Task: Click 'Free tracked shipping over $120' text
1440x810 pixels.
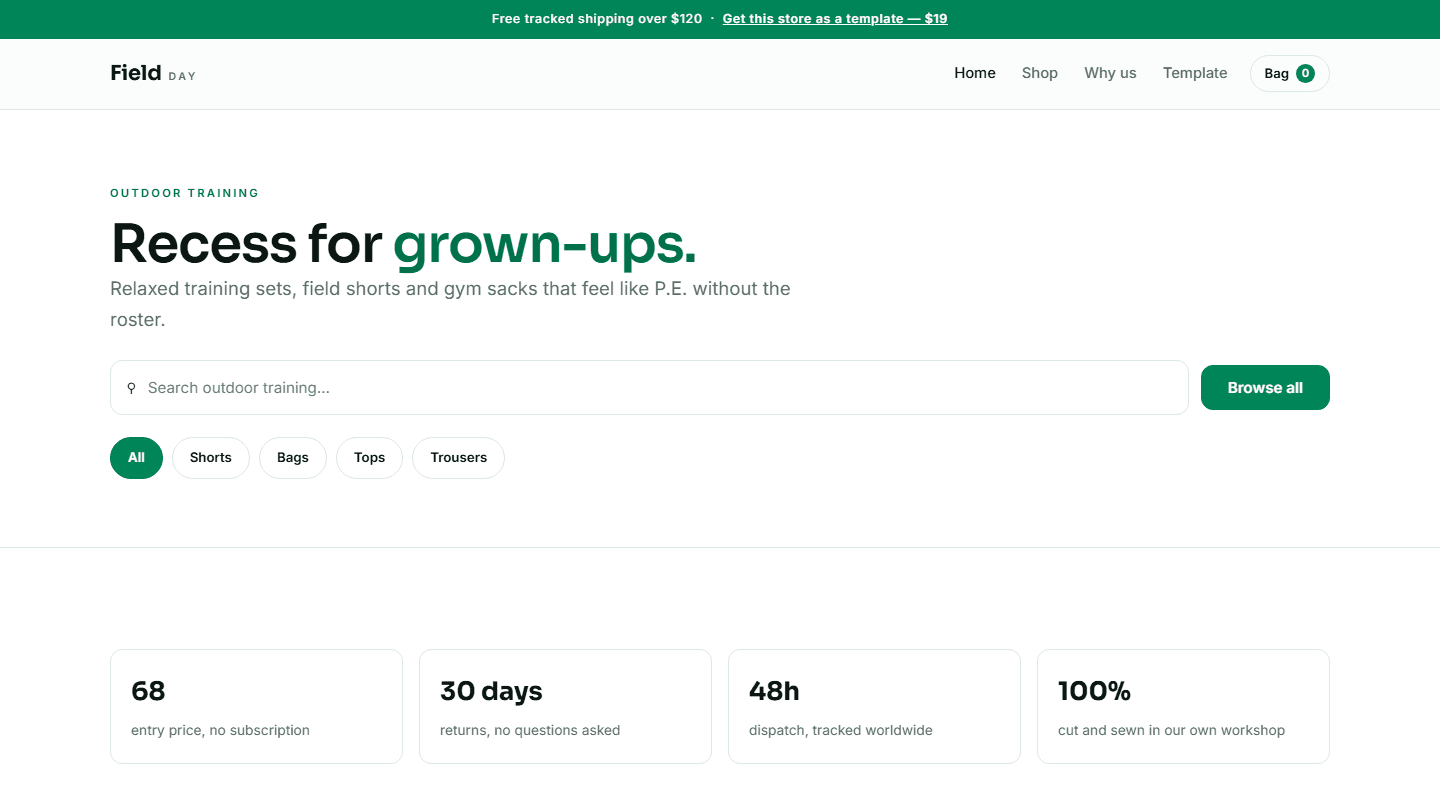Action: [x=597, y=19]
